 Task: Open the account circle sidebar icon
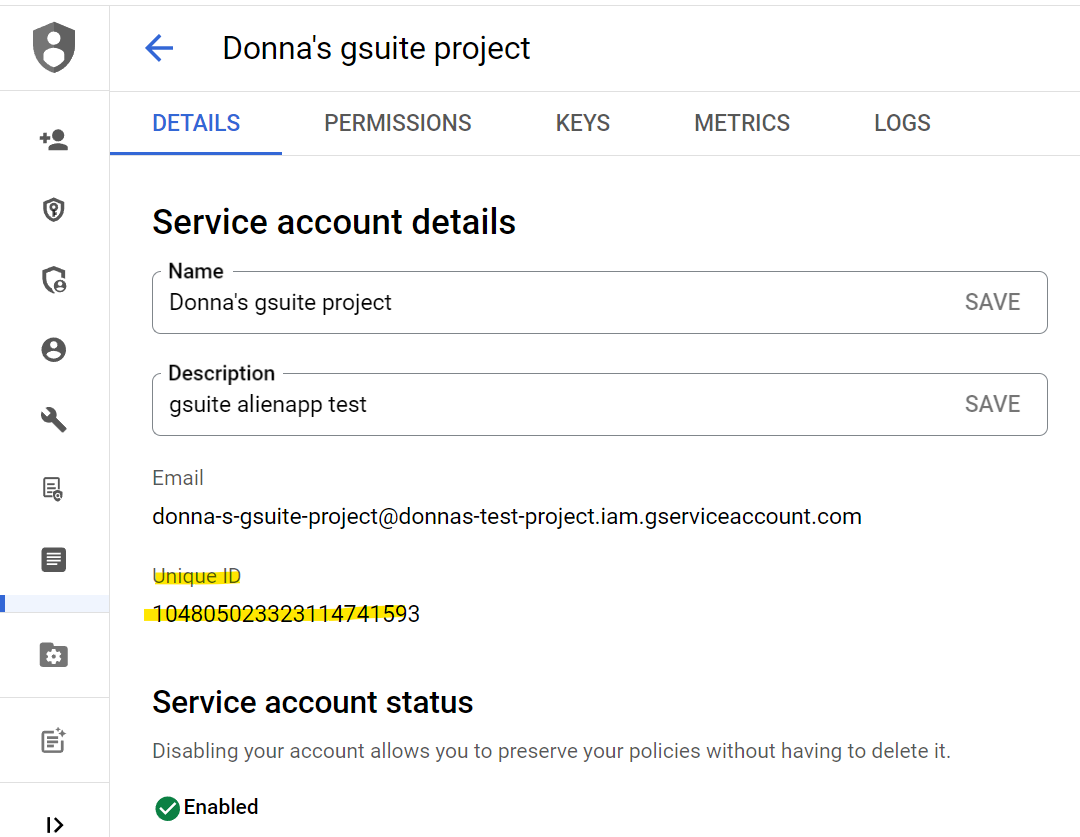click(54, 350)
